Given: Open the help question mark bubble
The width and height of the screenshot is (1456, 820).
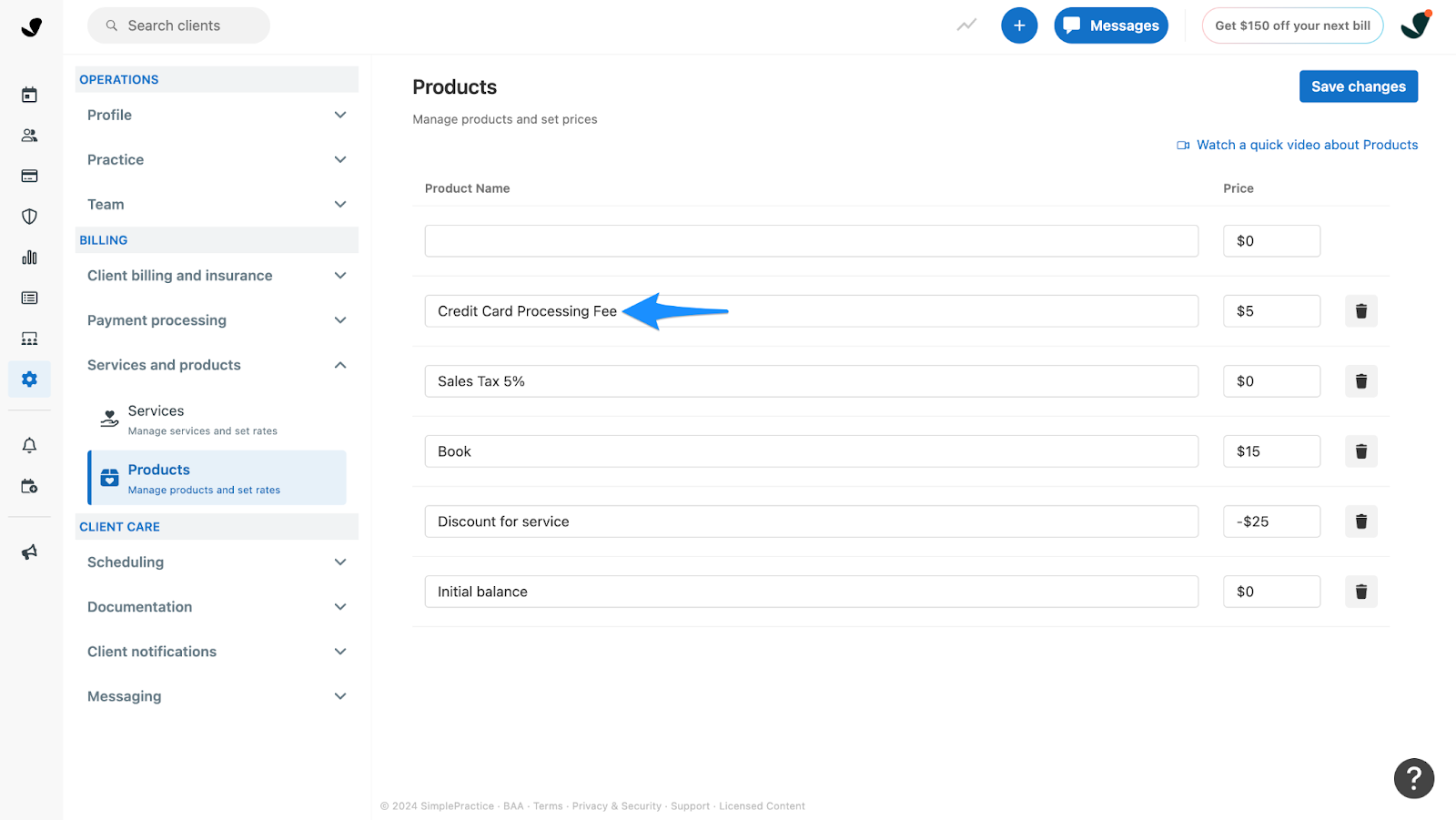Looking at the screenshot, I should pyautogui.click(x=1414, y=778).
